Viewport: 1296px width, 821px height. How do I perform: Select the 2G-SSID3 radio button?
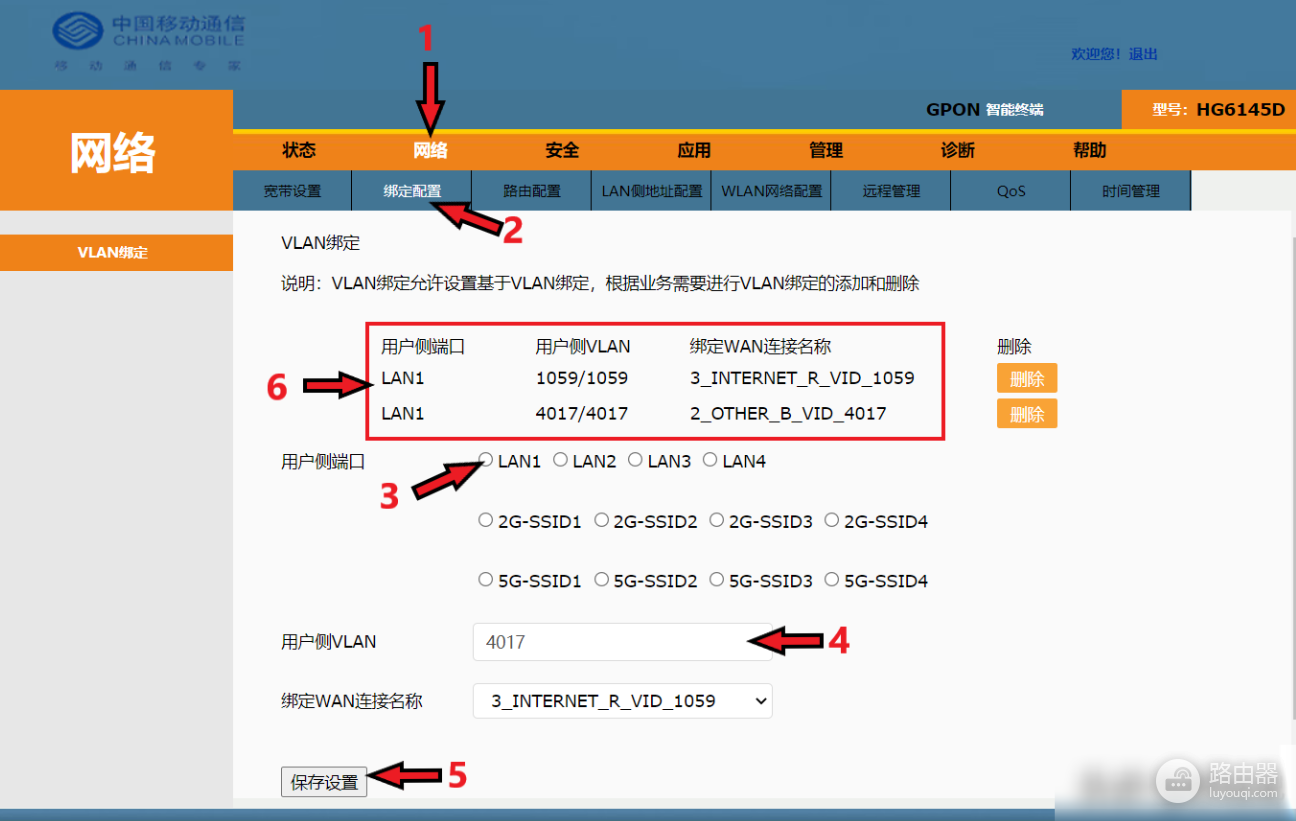coord(717,520)
